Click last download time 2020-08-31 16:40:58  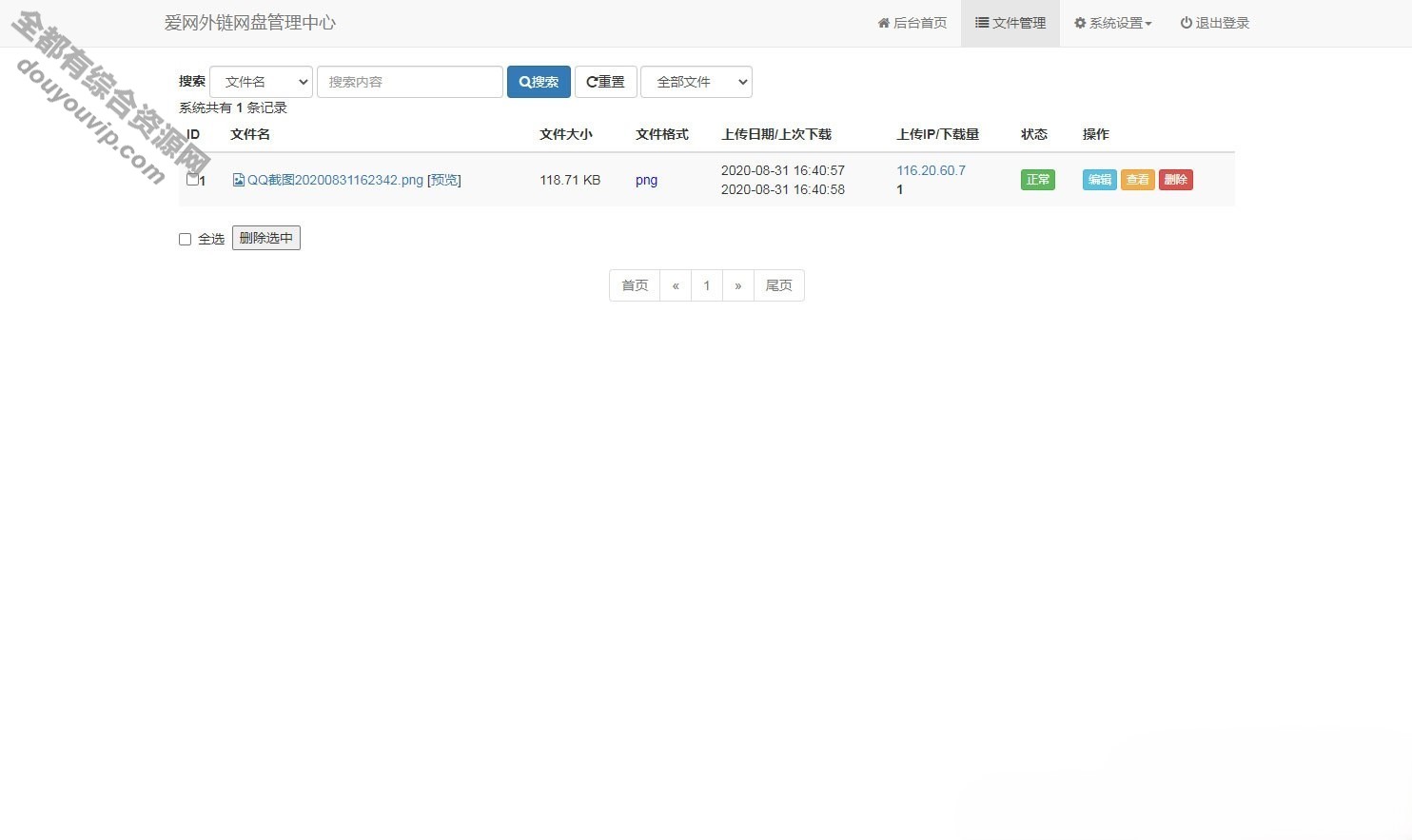783,189
